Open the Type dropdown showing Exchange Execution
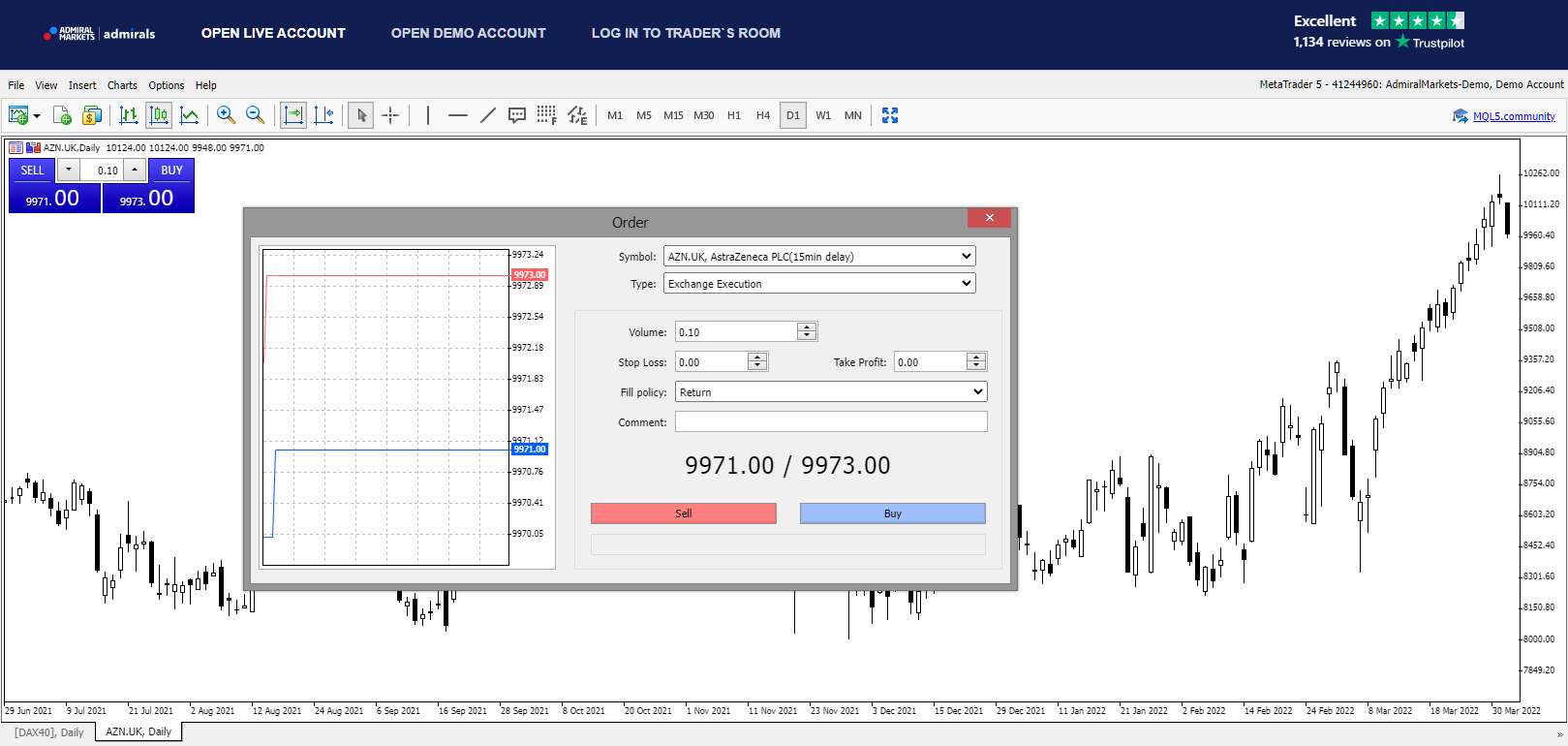The image size is (1568, 746). (819, 284)
